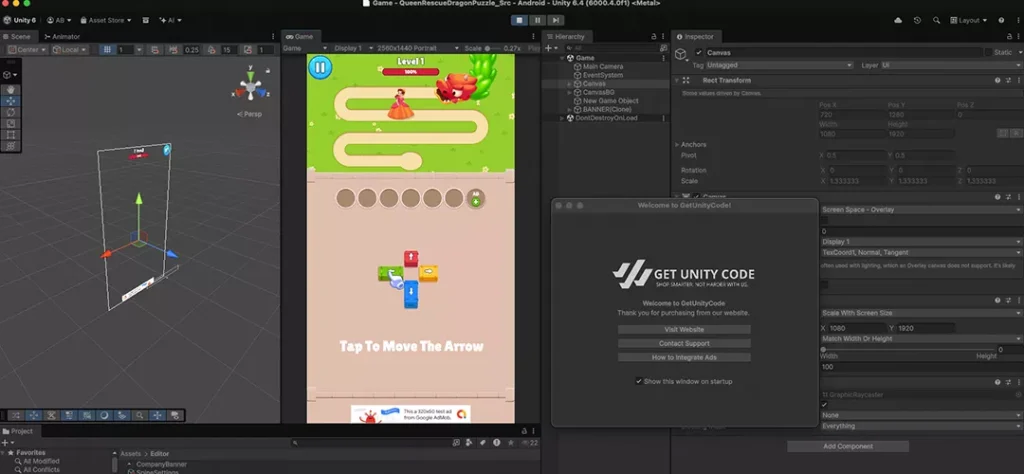This screenshot has height=474, width=1024.
Task: Toggle the Project hidden packages count icon
Action: point(530,443)
